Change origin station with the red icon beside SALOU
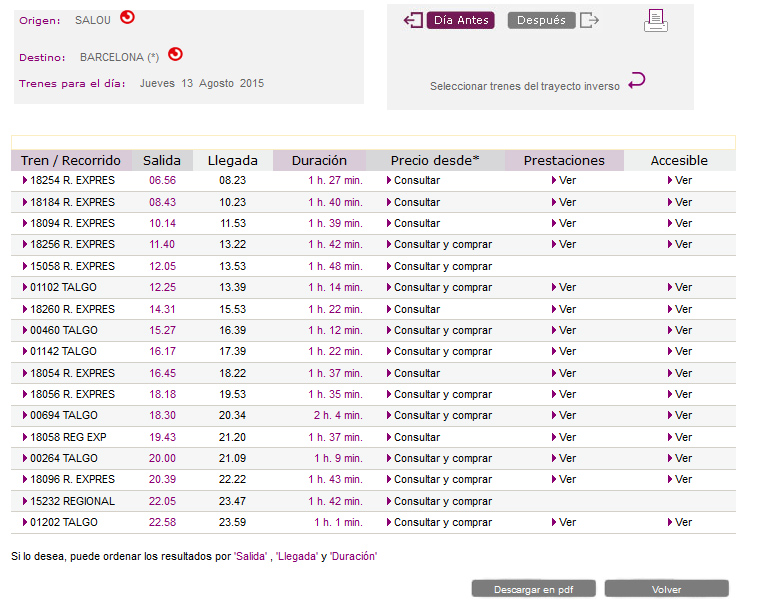The image size is (767, 600). coord(127,18)
